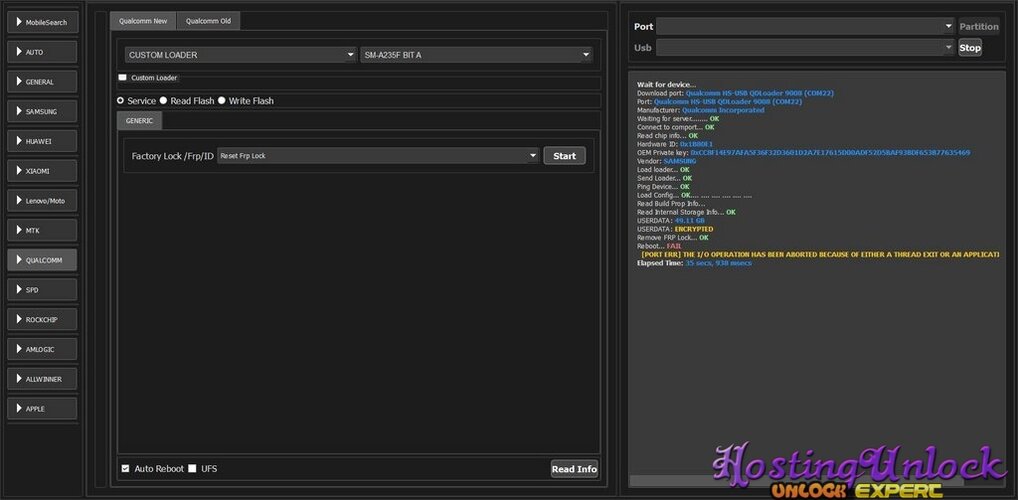Open the Port dropdown
Screen dimensions: 1018x500
pyautogui.click(x=805, y=27)
